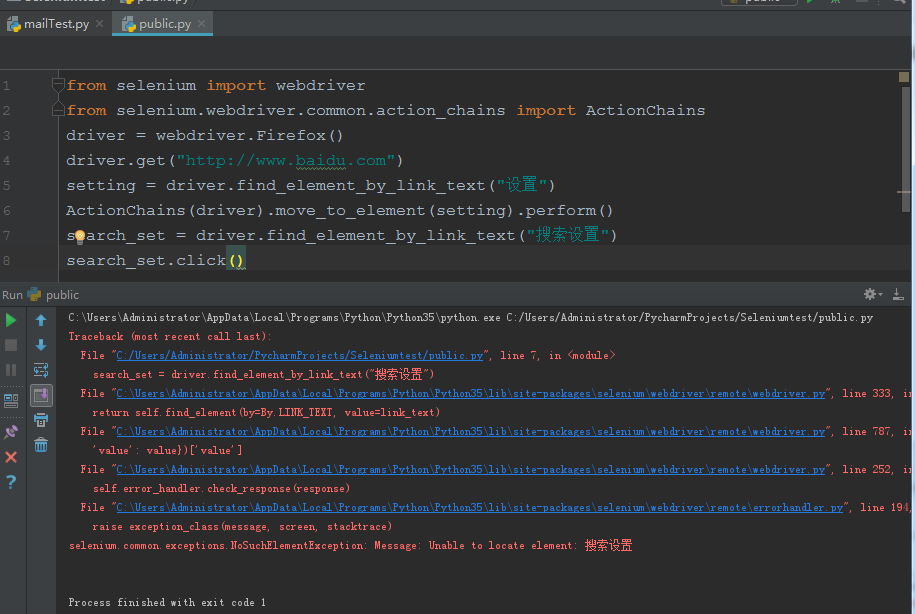Open the errorhandler.py line 194 link
The height and width of the screenshot is (614, 915).
[480, 507]
